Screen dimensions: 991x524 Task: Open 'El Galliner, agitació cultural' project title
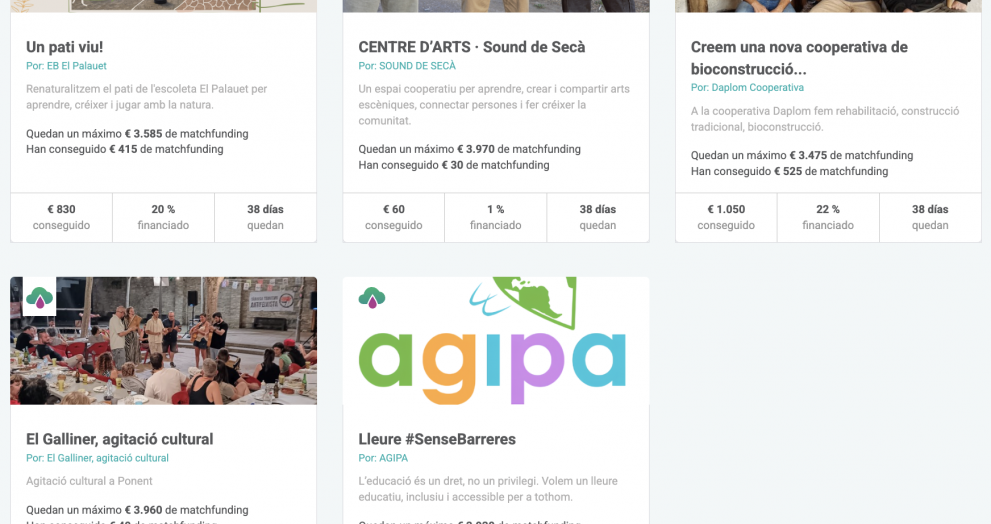pyautogui.click(x=119, y=439)
